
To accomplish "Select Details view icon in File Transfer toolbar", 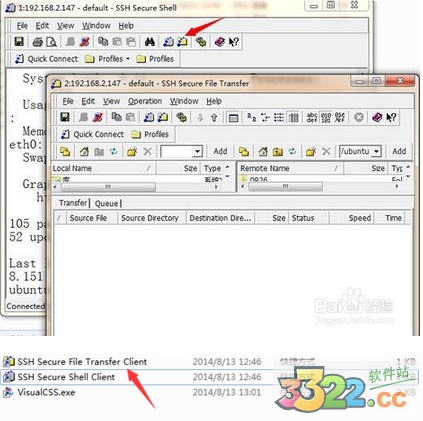I will (293, 117).
